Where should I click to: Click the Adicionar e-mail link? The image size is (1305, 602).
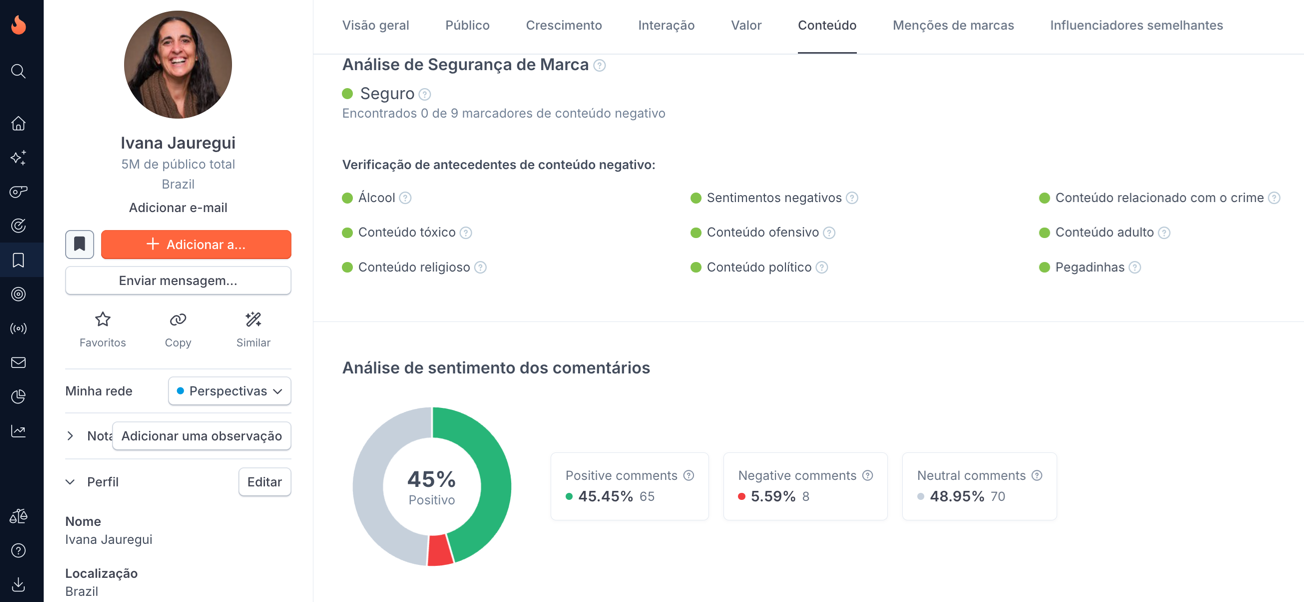178,208
